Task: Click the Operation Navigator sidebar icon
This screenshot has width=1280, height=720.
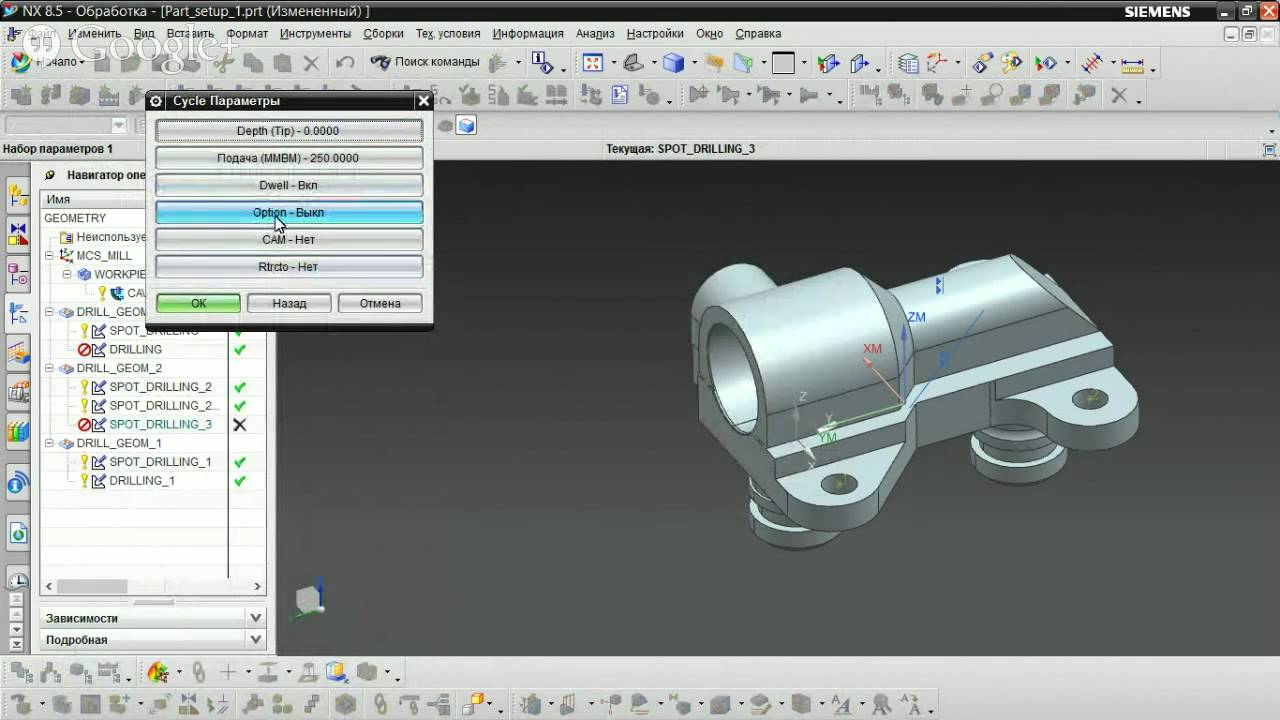Action: click(x=18, y=314)
